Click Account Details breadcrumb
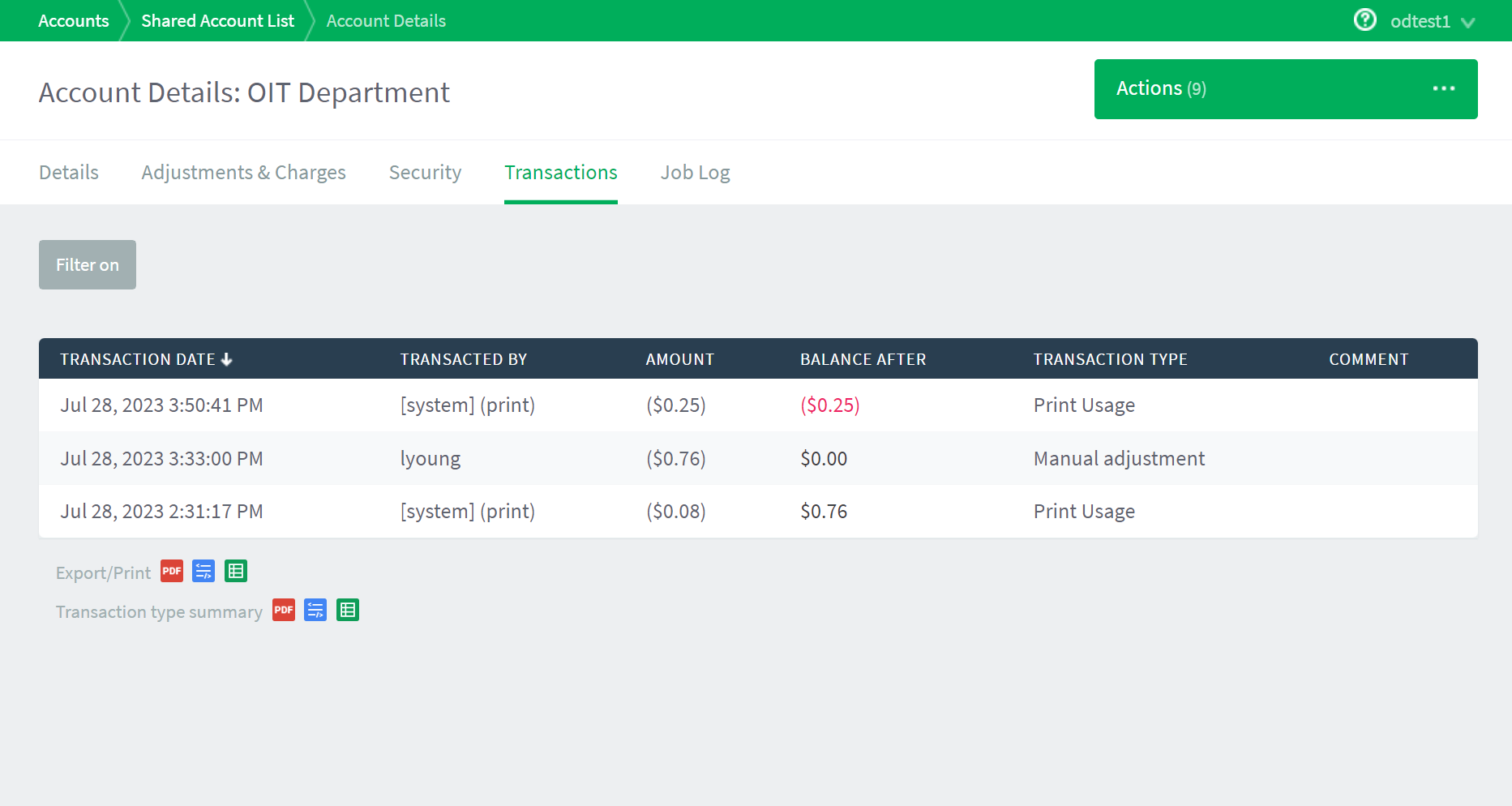The width and height of the screenshot is (1512, 806). [386, 21]
